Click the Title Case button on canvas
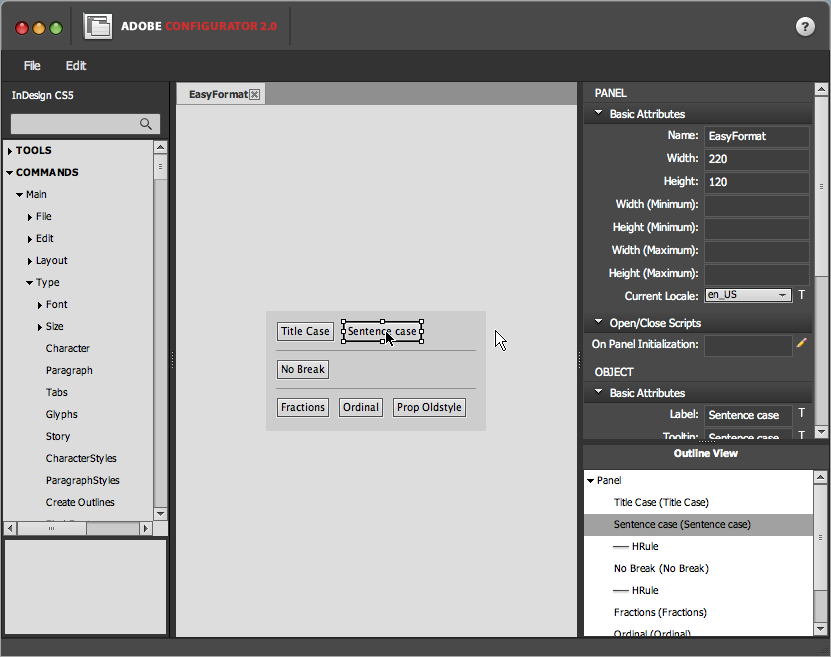 [305, 332]
